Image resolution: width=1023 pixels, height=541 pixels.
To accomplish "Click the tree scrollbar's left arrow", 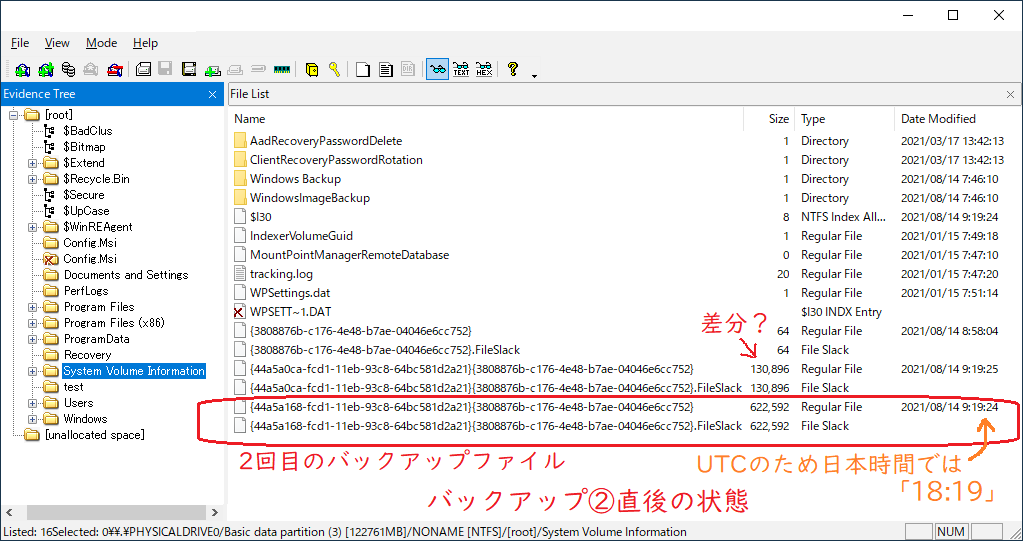I will tap(9, 512).
